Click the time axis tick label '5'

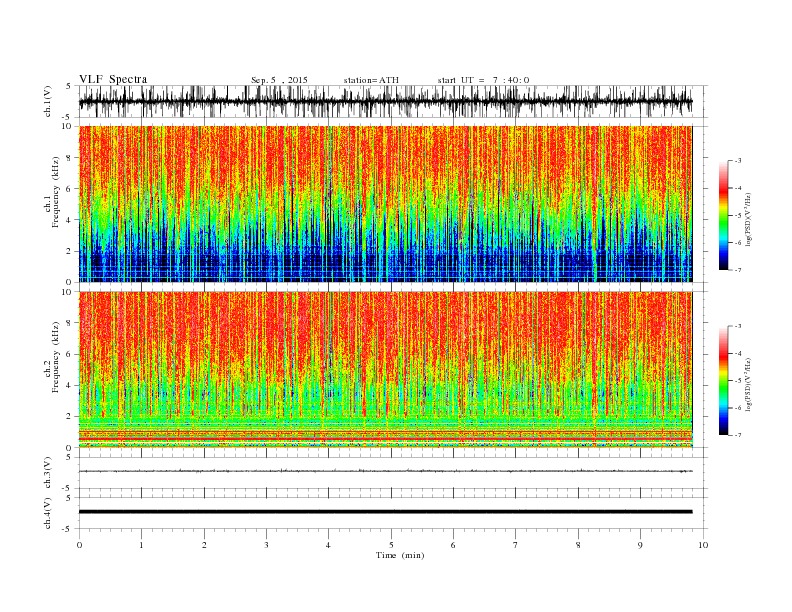pyautogui.click(x=391, y=545)
